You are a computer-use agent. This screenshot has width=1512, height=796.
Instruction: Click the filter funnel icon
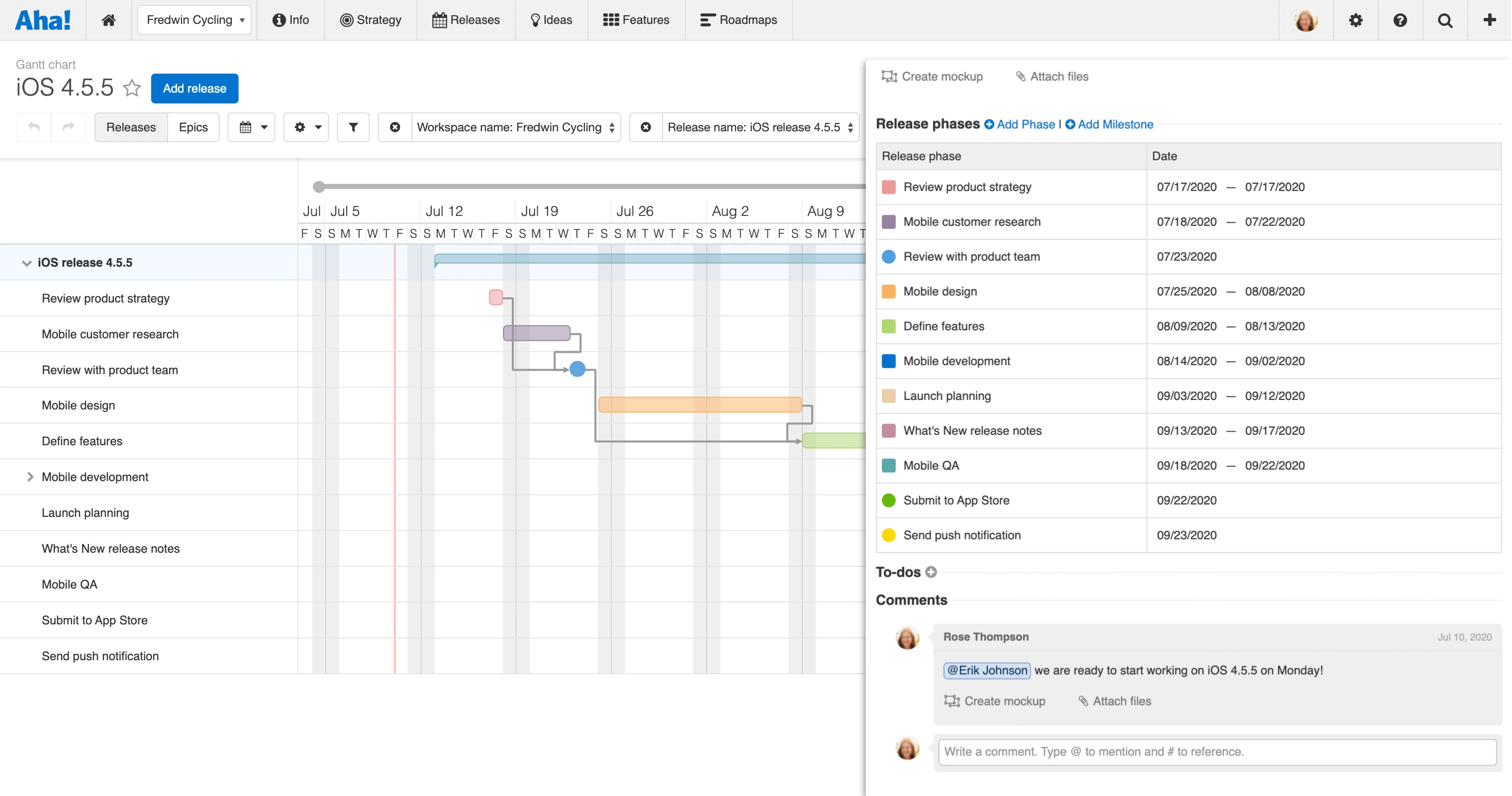click(x=353, y=127)
